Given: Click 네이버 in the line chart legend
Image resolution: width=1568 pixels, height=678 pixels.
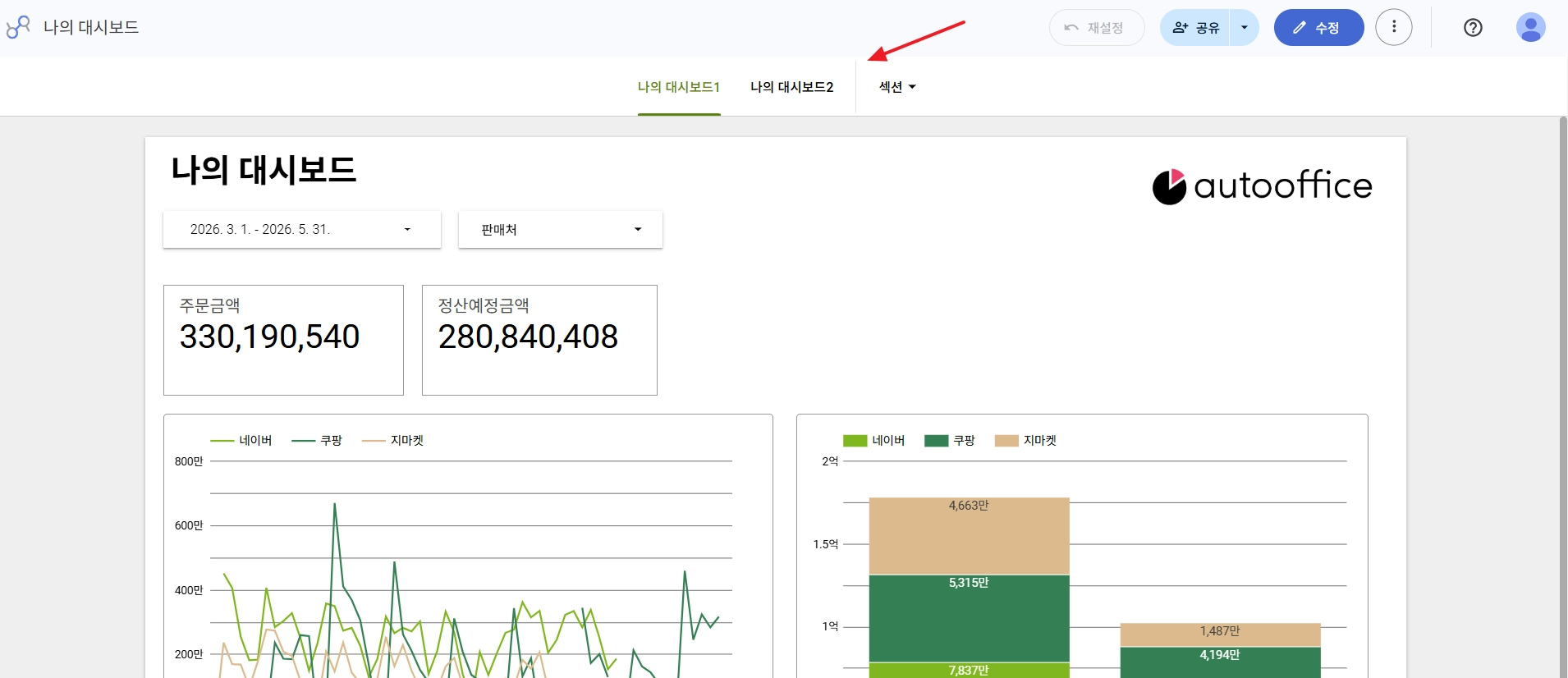Looking at the screenshot, I should pyautogui.click(x=241, y=441).
